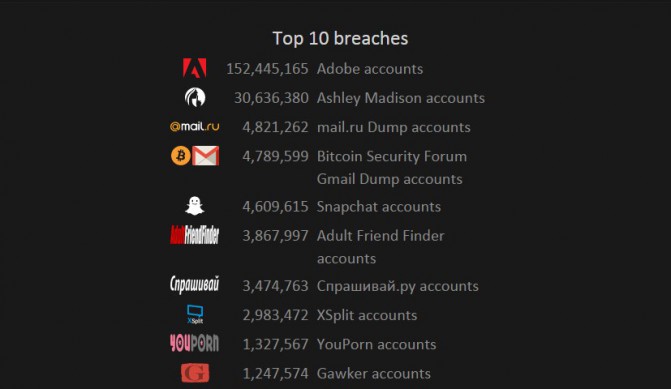Click the 152,445,165 account count
Image resolution: width=671 pixels, height=389 pixels.
coord(267,69)
